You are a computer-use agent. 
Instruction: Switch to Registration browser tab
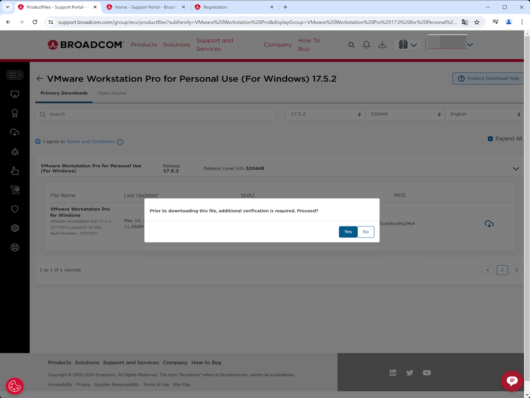234,7
